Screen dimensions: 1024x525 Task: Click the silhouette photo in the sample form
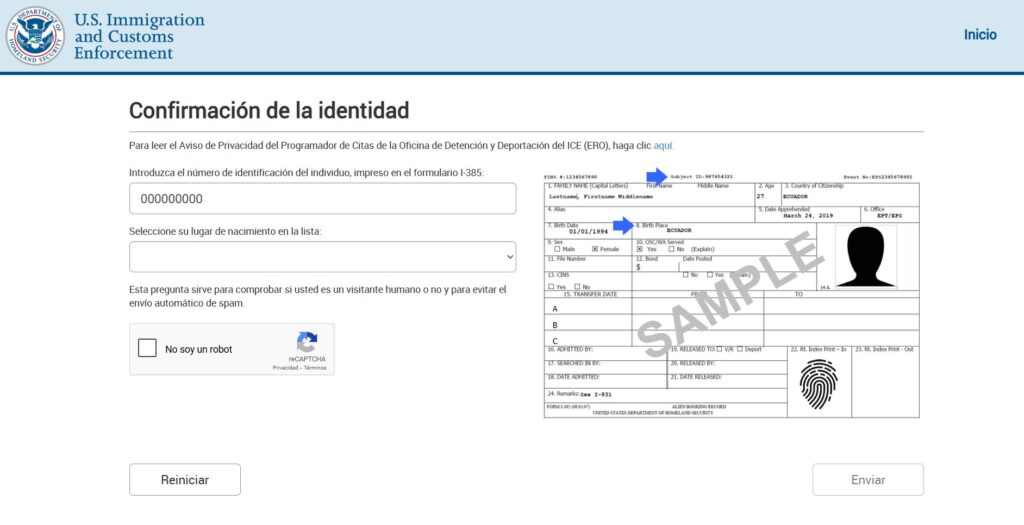pos(865,257)
